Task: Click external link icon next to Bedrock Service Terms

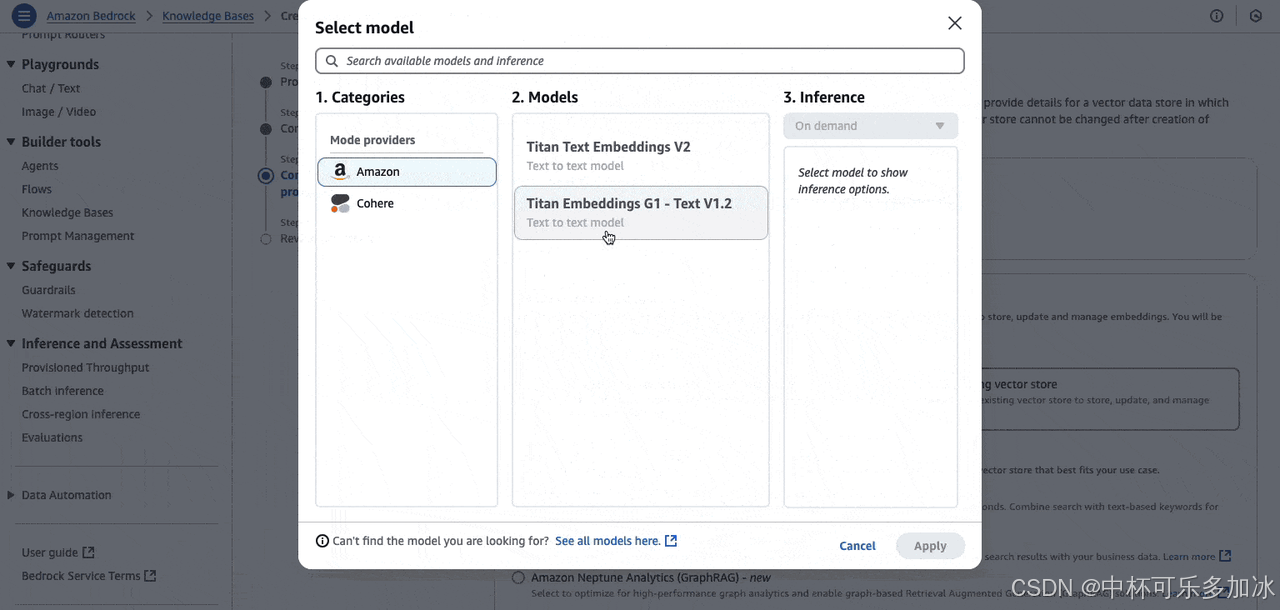Action: pyautogui.click(x=150, y=576)
